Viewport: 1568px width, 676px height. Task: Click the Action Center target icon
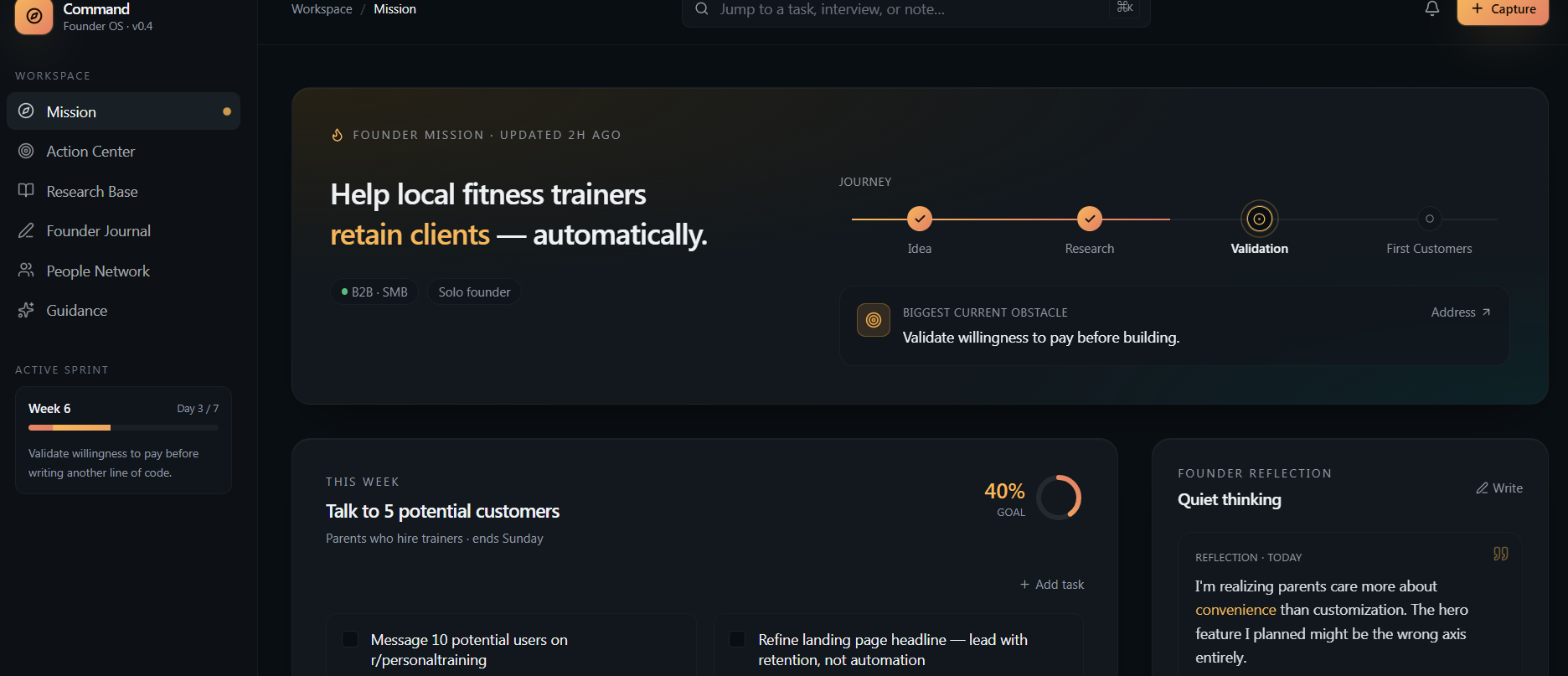[x=26, y=151]
